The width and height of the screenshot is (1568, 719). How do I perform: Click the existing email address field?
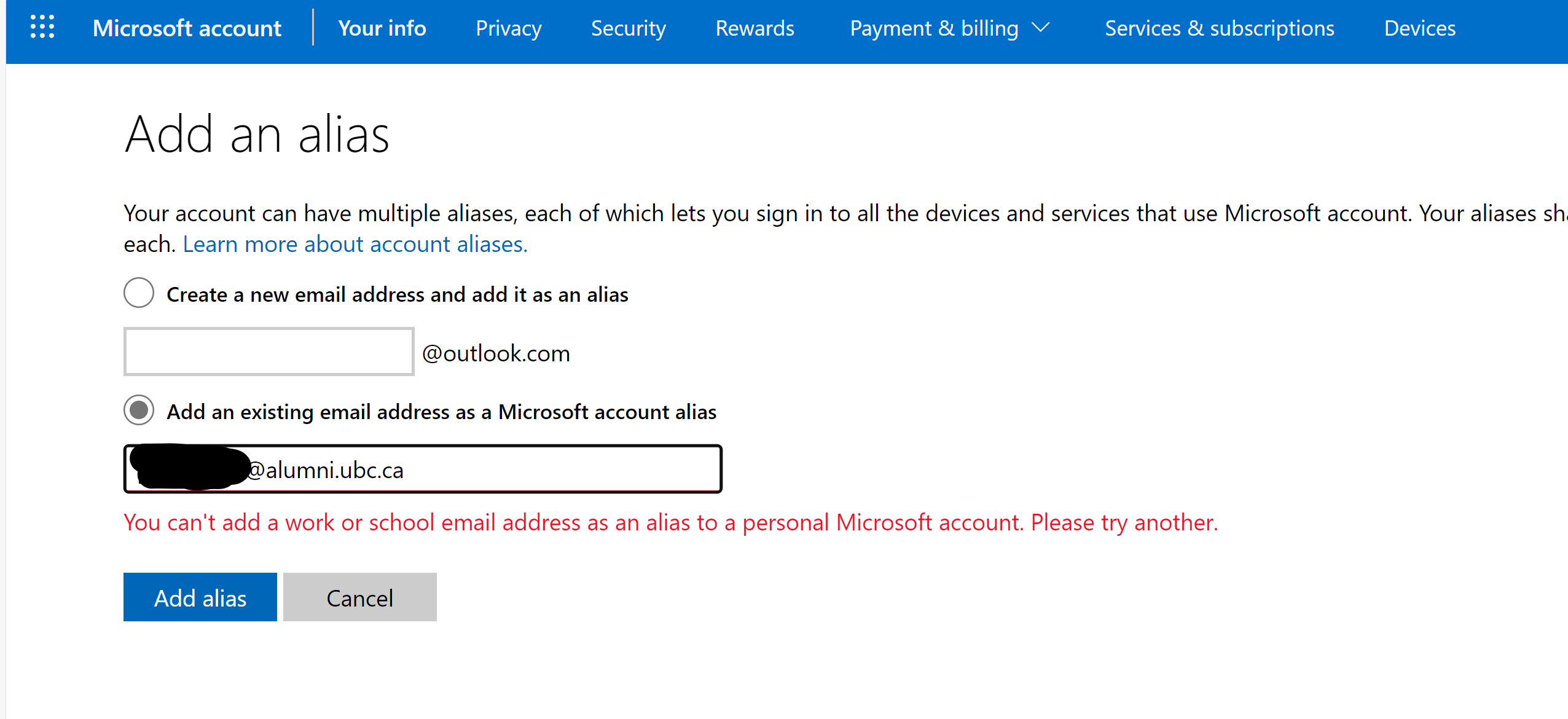423,469
